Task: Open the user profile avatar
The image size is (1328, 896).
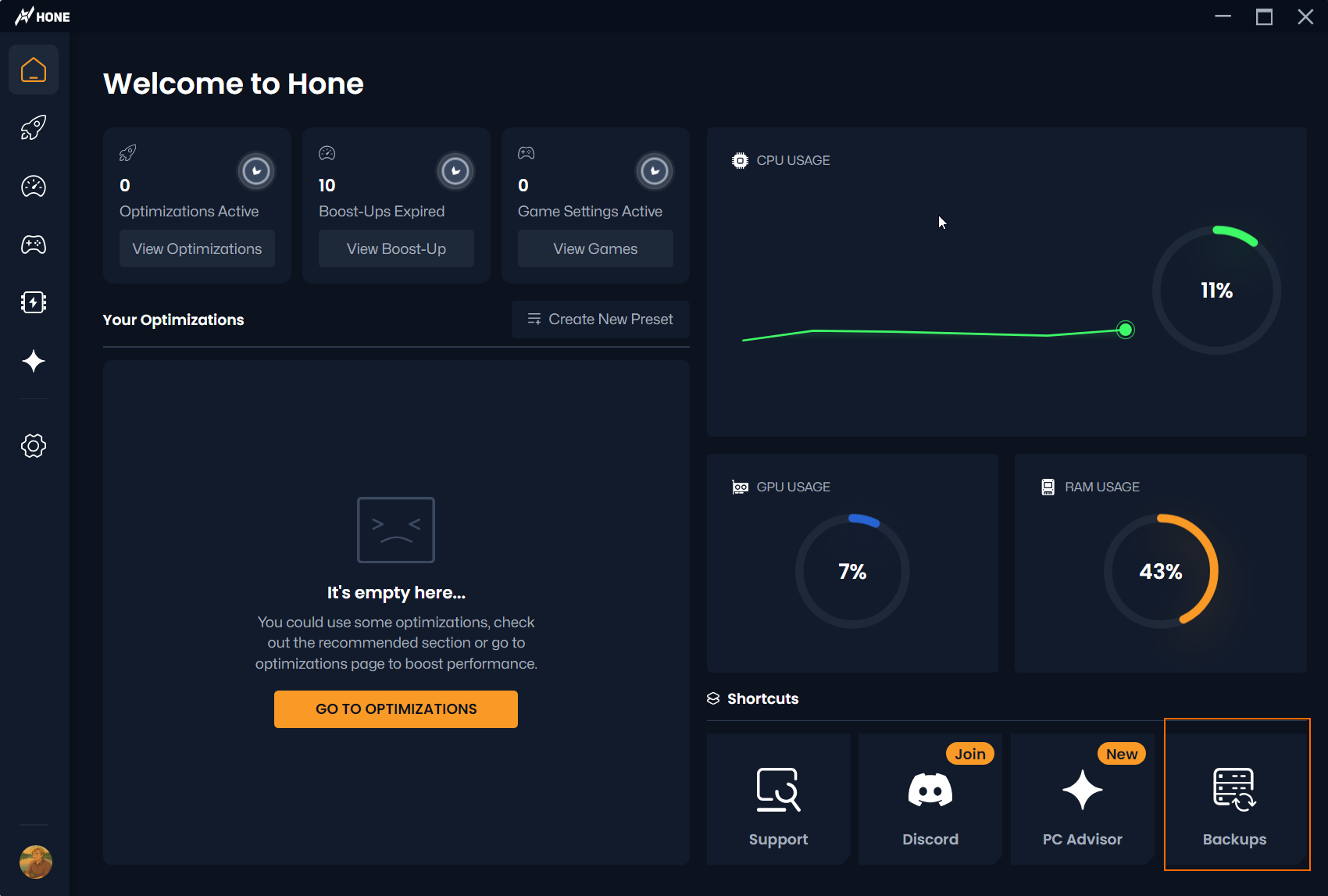Action: [x=36, y=862]
